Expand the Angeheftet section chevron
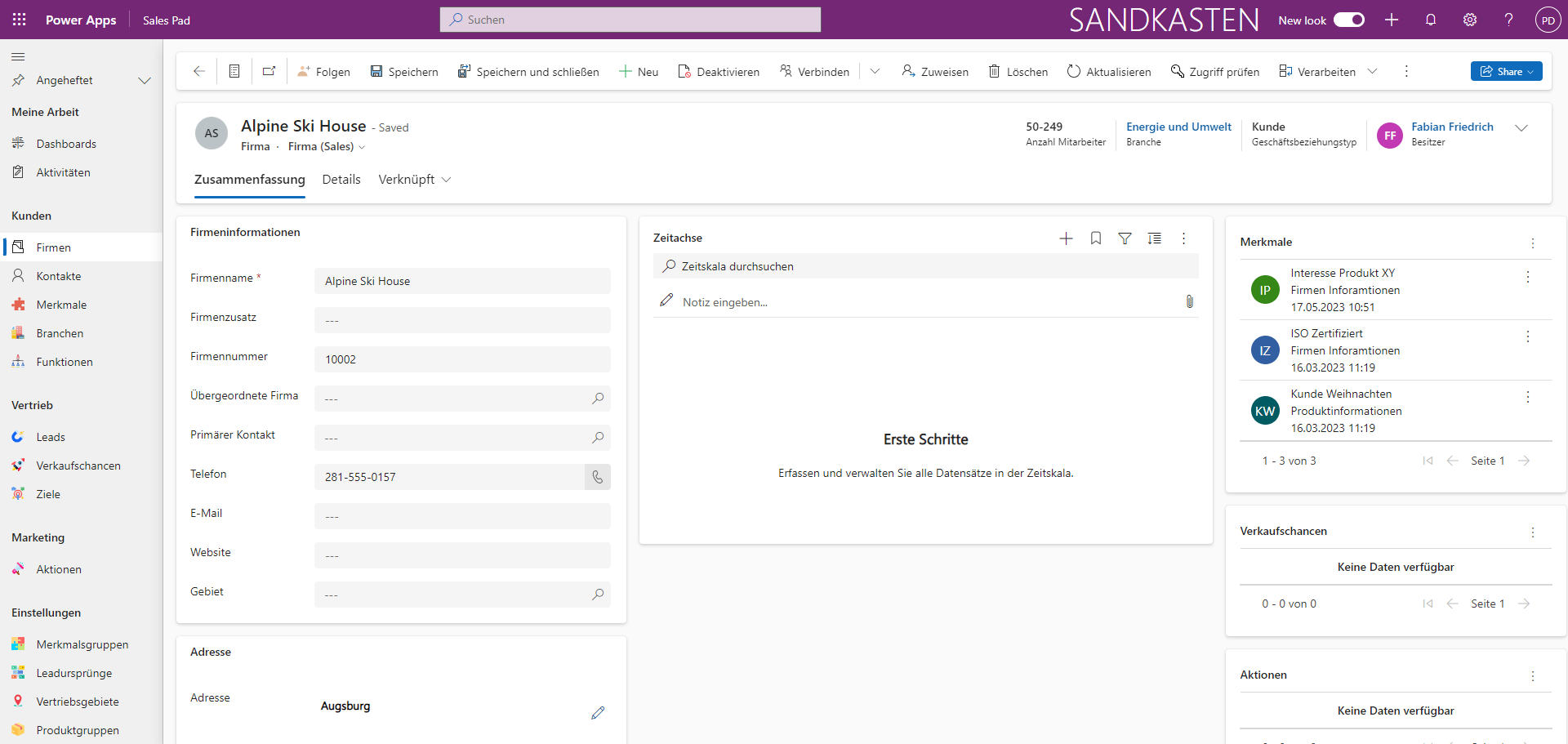This screenshot has width=1568, height=744. pos(145,80)
